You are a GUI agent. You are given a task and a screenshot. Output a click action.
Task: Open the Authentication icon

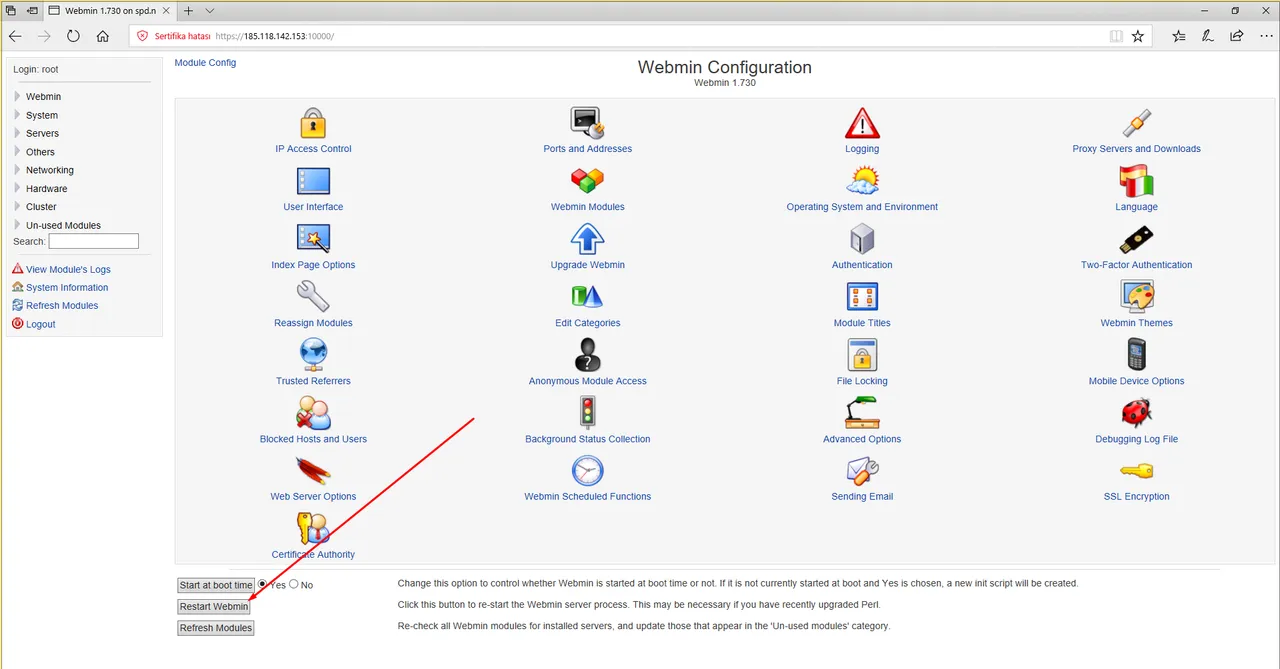862,239
